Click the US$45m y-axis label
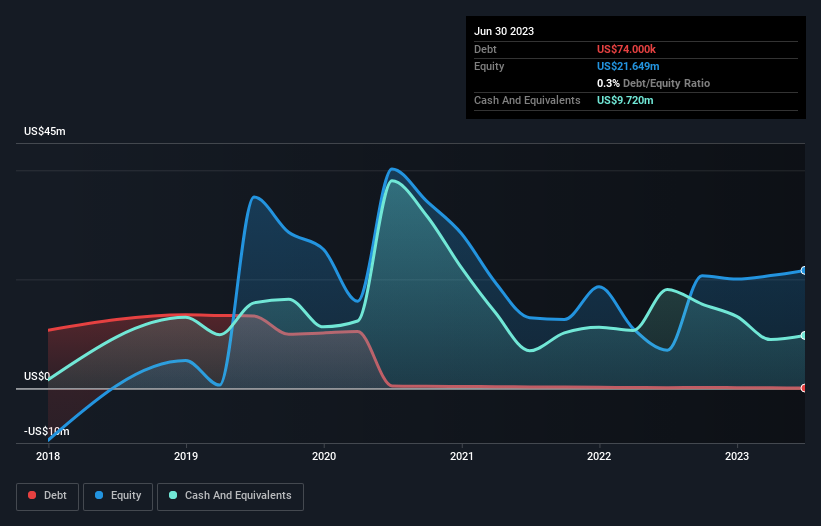821x526 pixels. [x=45, y=131]
